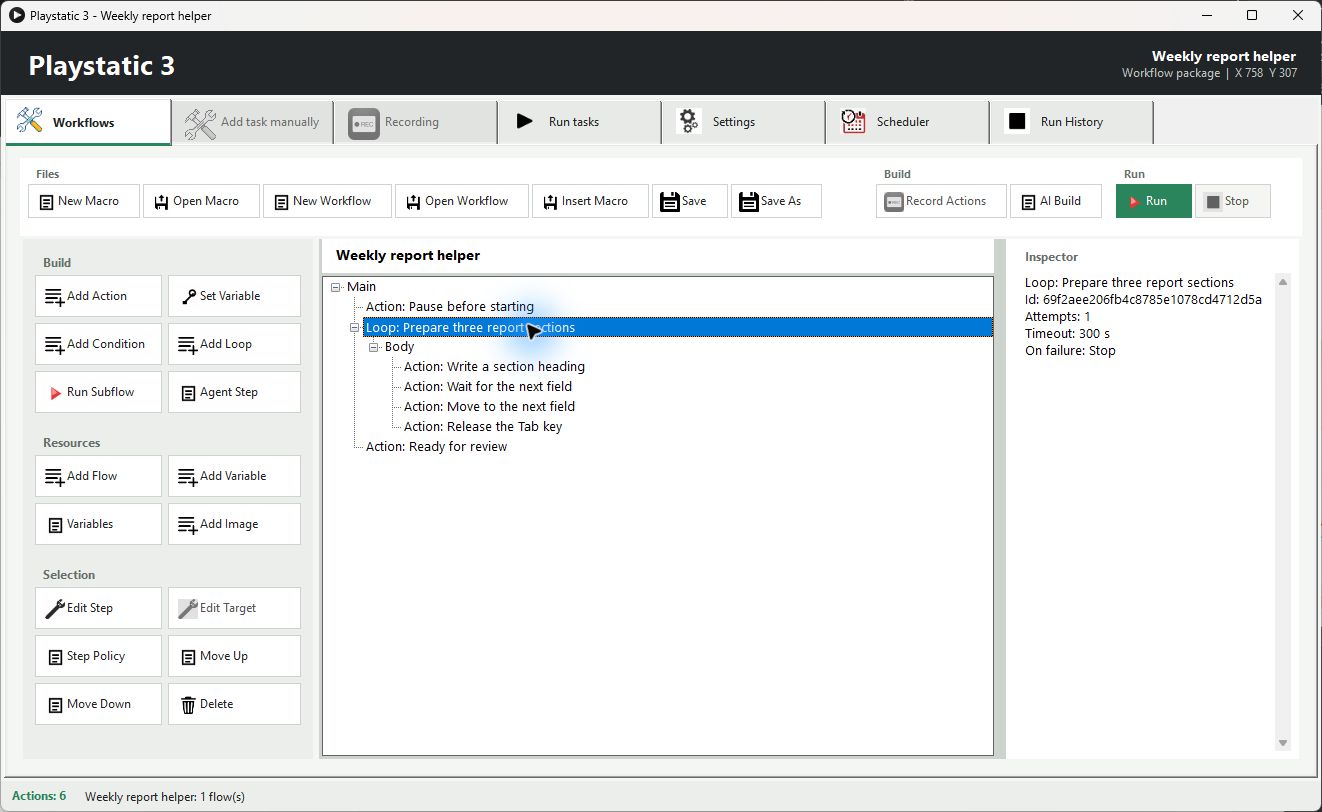Viewport: 1322px width, 812px height.
Task: Select Action: Ready for review
Action: click(x=436, y=447)
